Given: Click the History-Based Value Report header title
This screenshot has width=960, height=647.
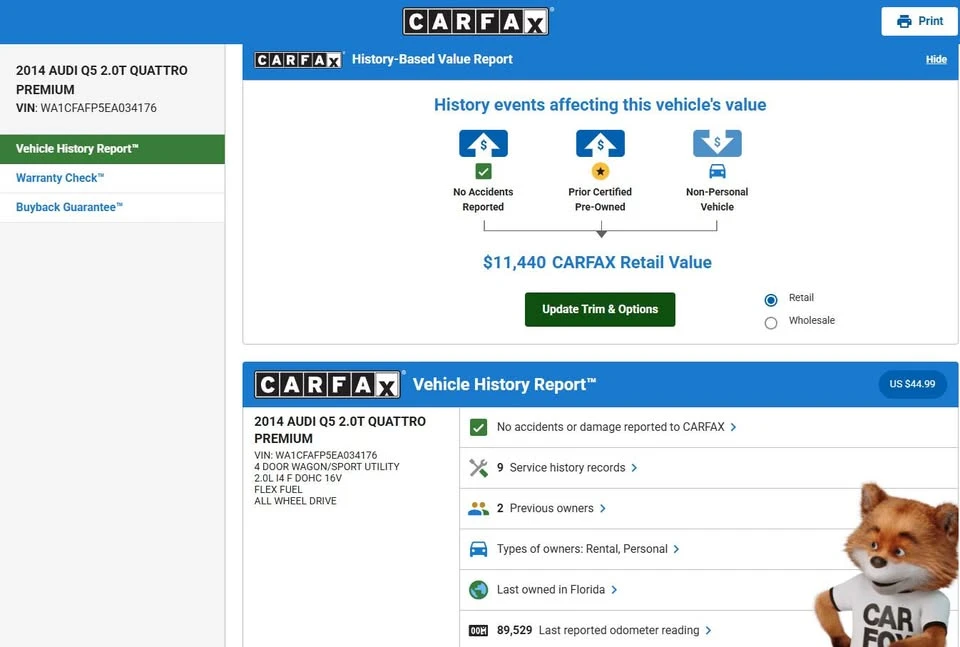Looking at the screenshot, I should 432,59.
